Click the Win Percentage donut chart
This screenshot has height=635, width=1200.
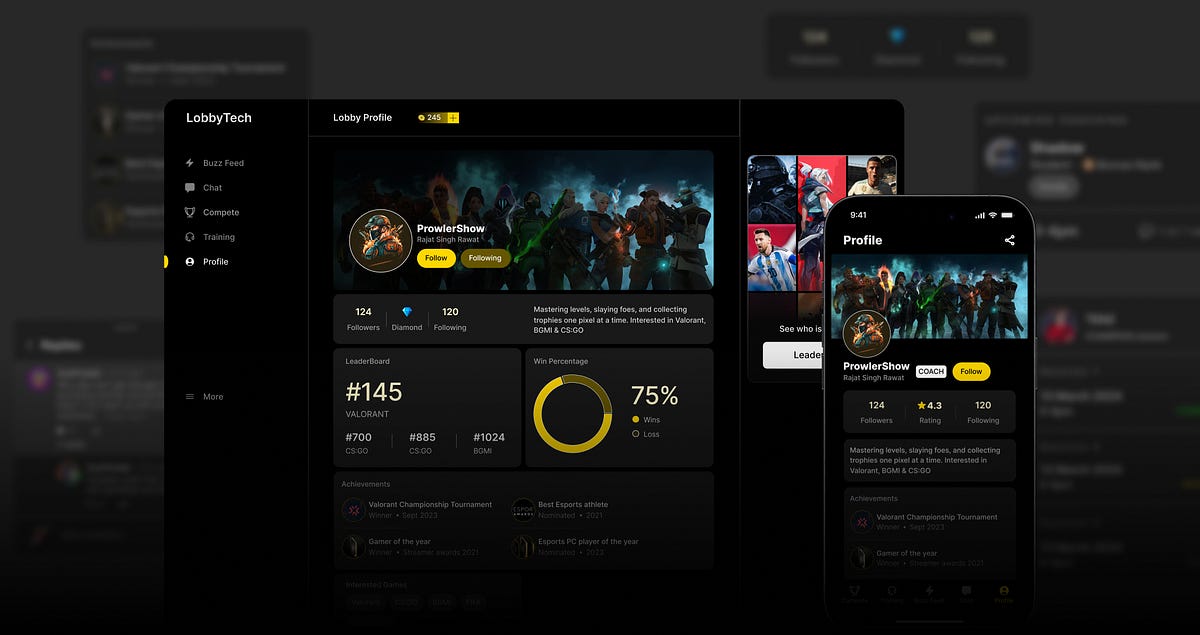pos(573,414)
